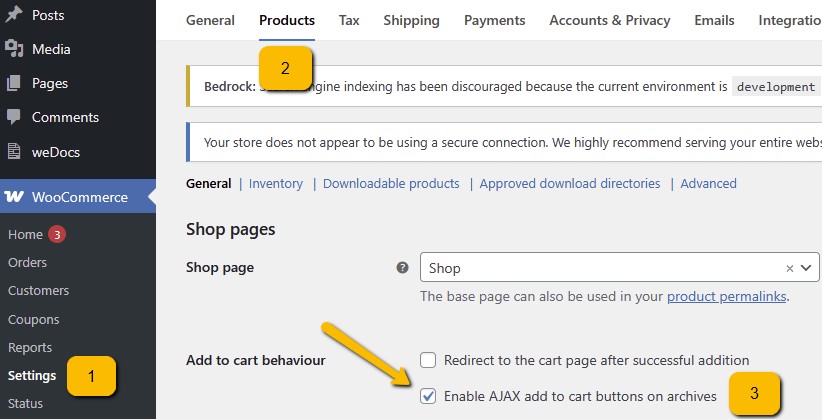Image resolution: width=822 pixels, height=420 pixels.
Task: Enable redirect to cart page checkbox
Action: click(428, 360)
